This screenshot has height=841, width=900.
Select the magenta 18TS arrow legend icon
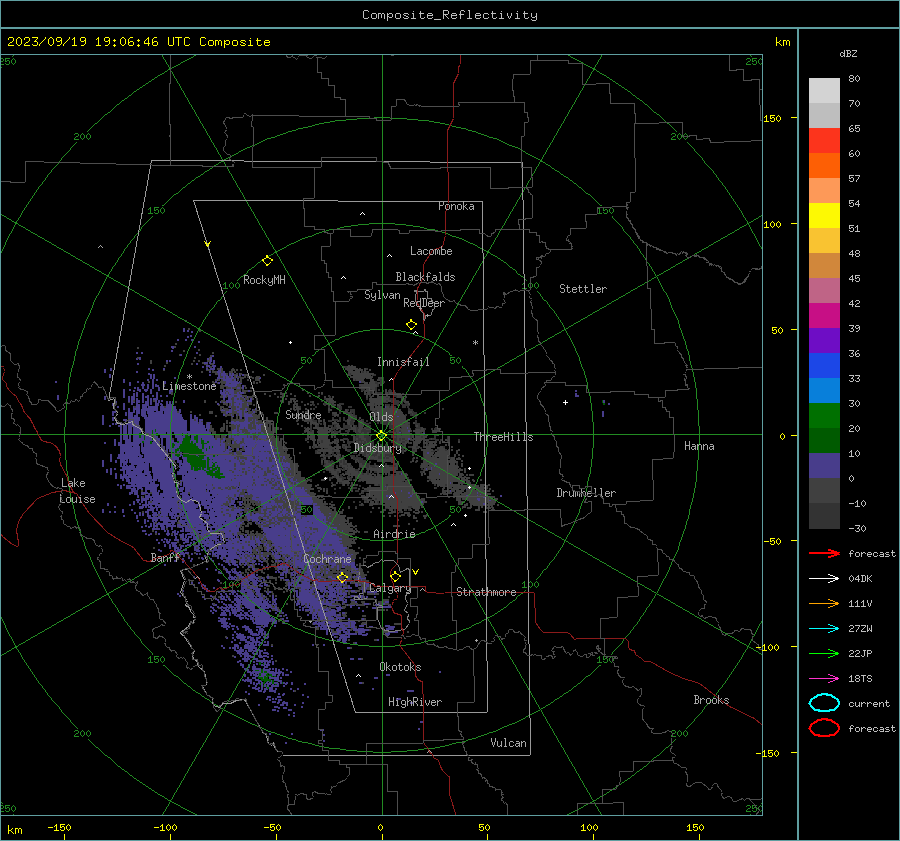tap(824, 679)
